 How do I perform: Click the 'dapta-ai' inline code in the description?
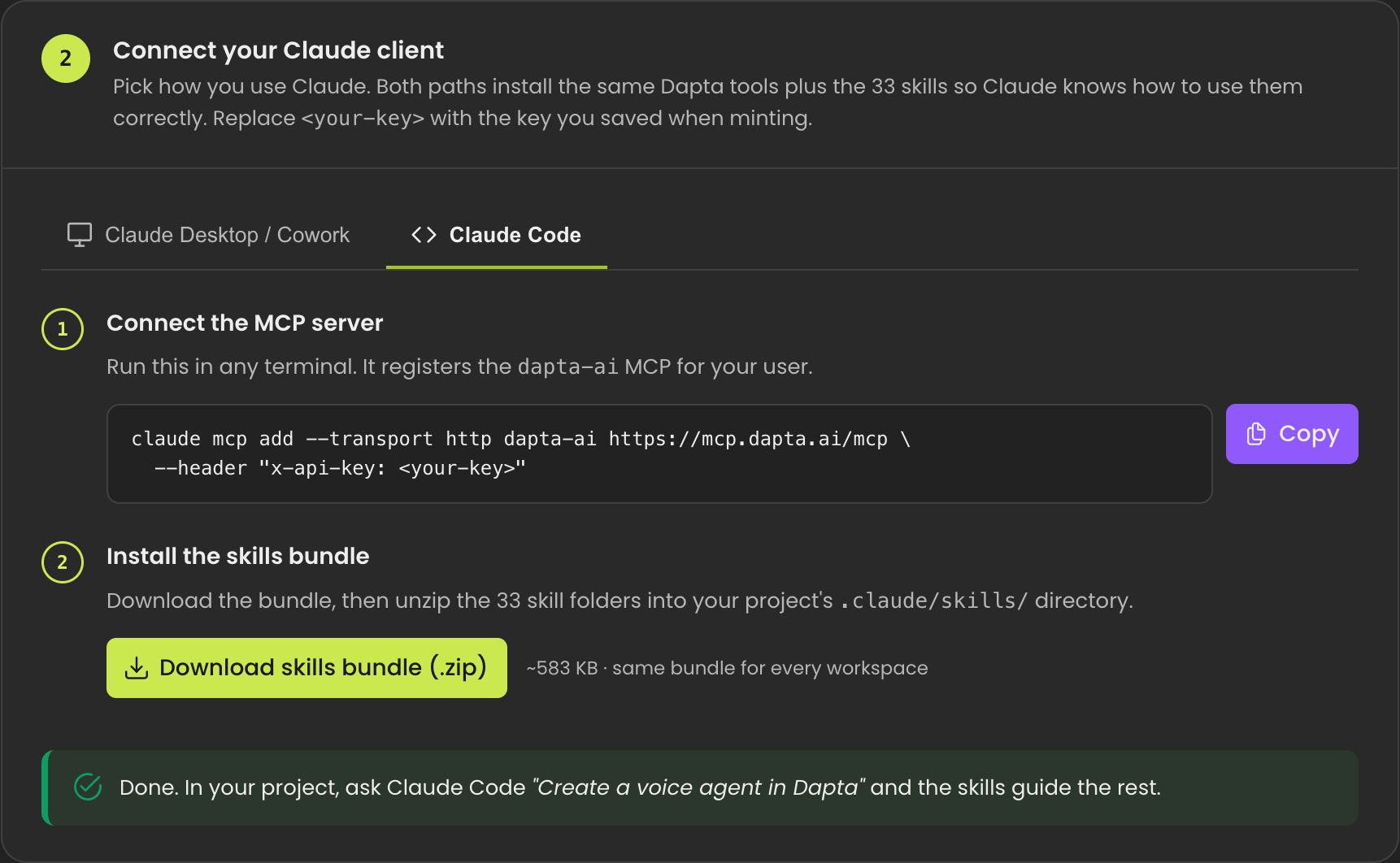[x=567, y=366]
